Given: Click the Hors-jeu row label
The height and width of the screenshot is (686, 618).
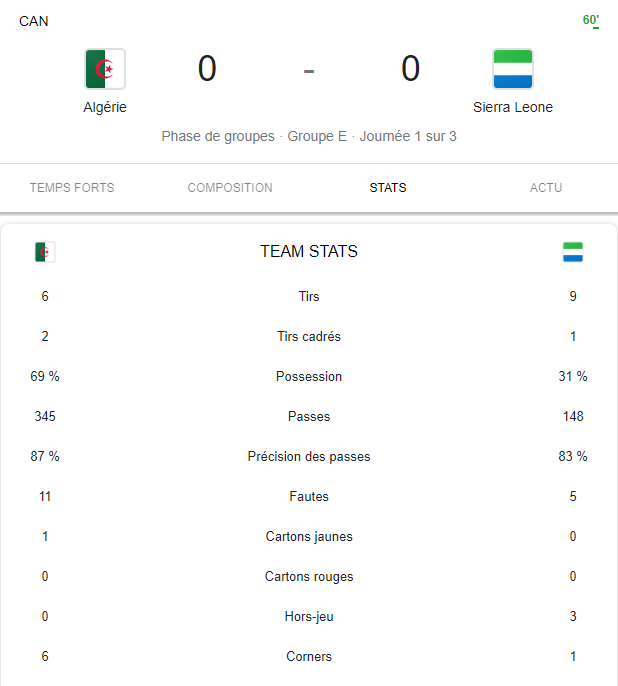Looking at the screenshot, I should pos(309,616).
